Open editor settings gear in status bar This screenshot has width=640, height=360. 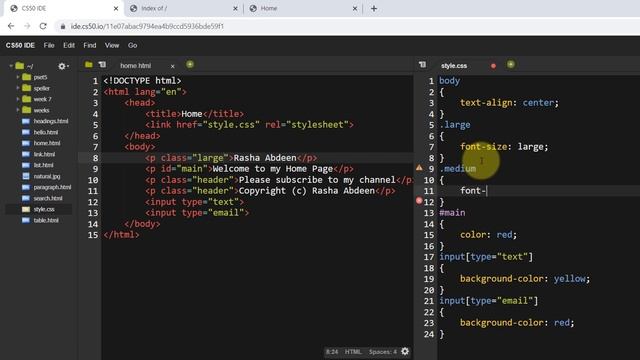click(405, 351)
